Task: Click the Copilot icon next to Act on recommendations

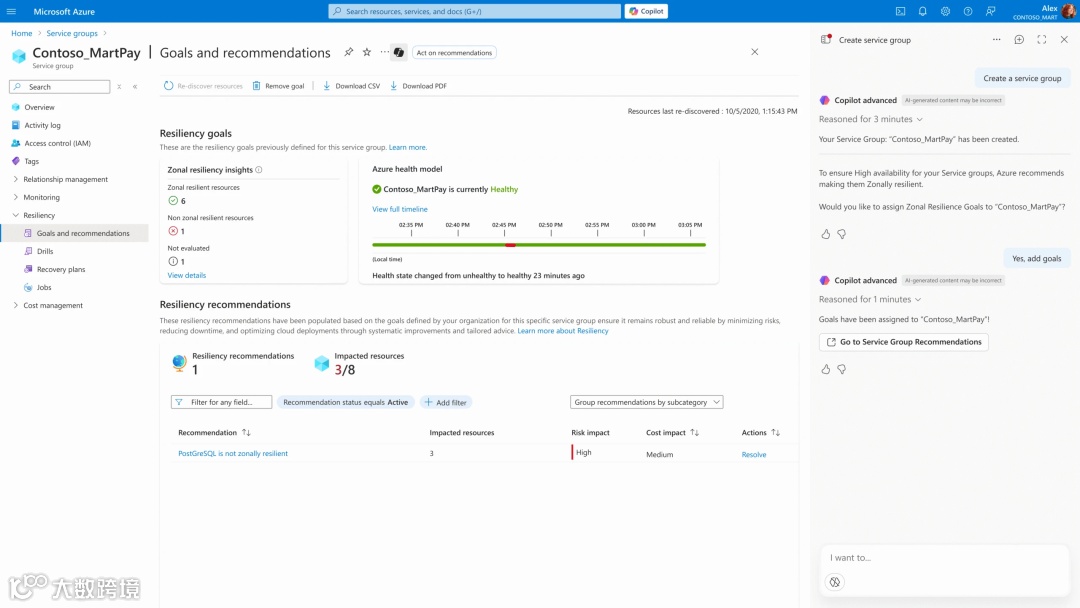Action: point(399,52)
